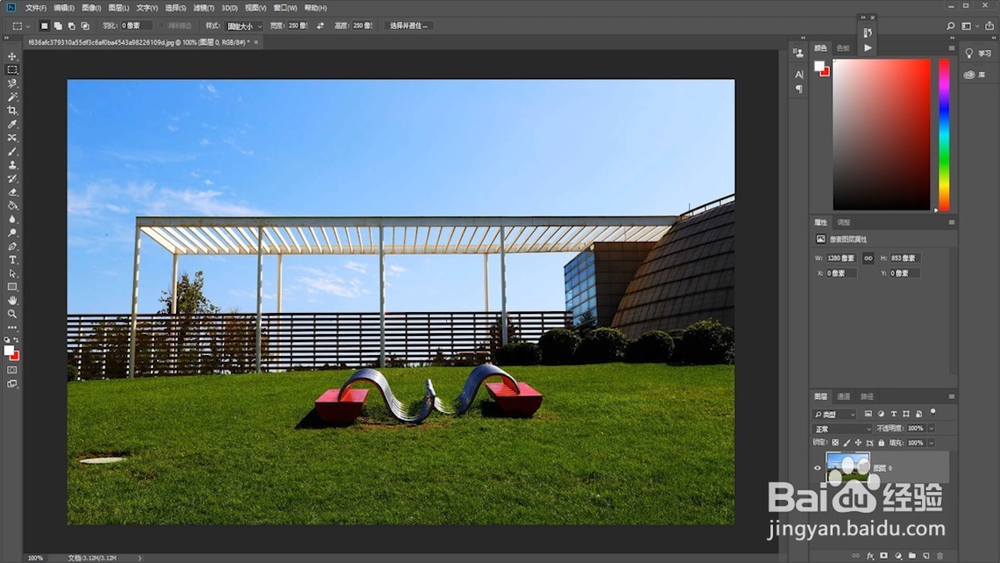Click New Selection mode button
Viewport: 1000px width, 563px height.
click(44, 26)
